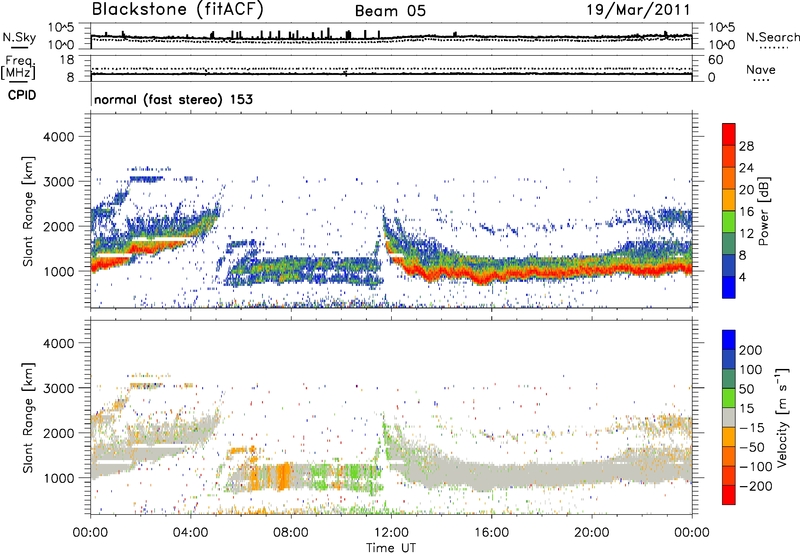Click the 'N.Search' legend label

[772, 37]
